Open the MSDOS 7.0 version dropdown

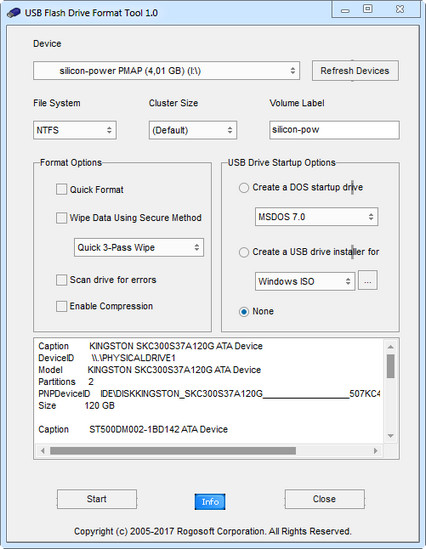316,217
